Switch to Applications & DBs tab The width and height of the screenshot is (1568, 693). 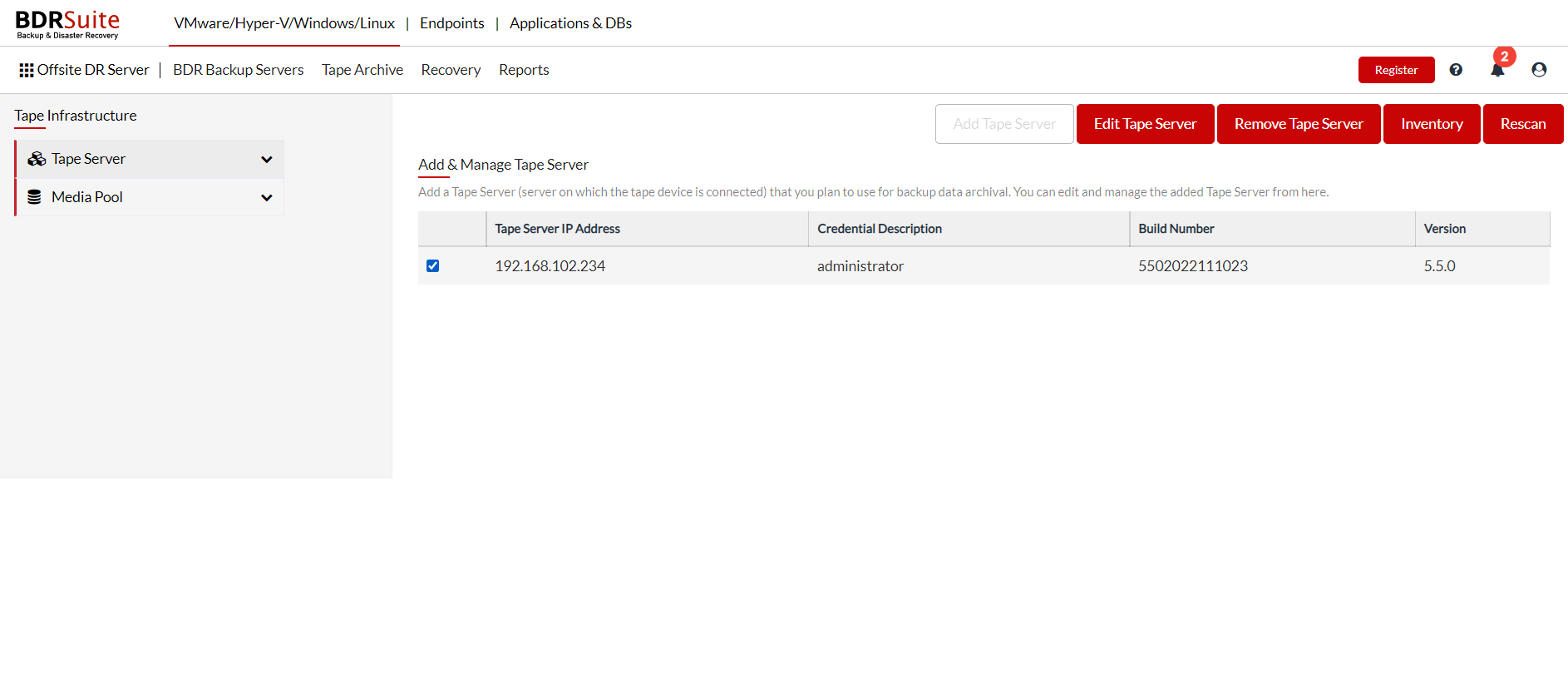tap(570, 23)
